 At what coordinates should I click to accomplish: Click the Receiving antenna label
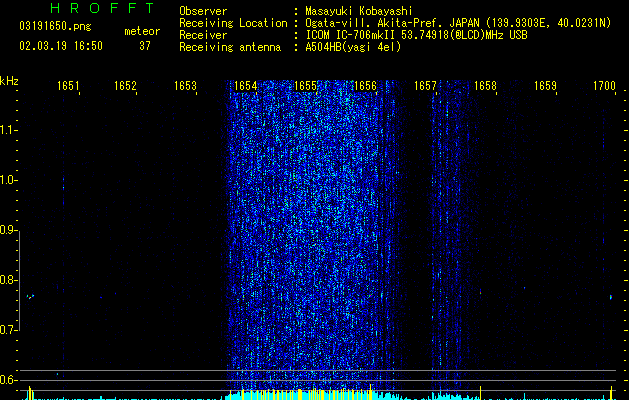tap(230, 47)
